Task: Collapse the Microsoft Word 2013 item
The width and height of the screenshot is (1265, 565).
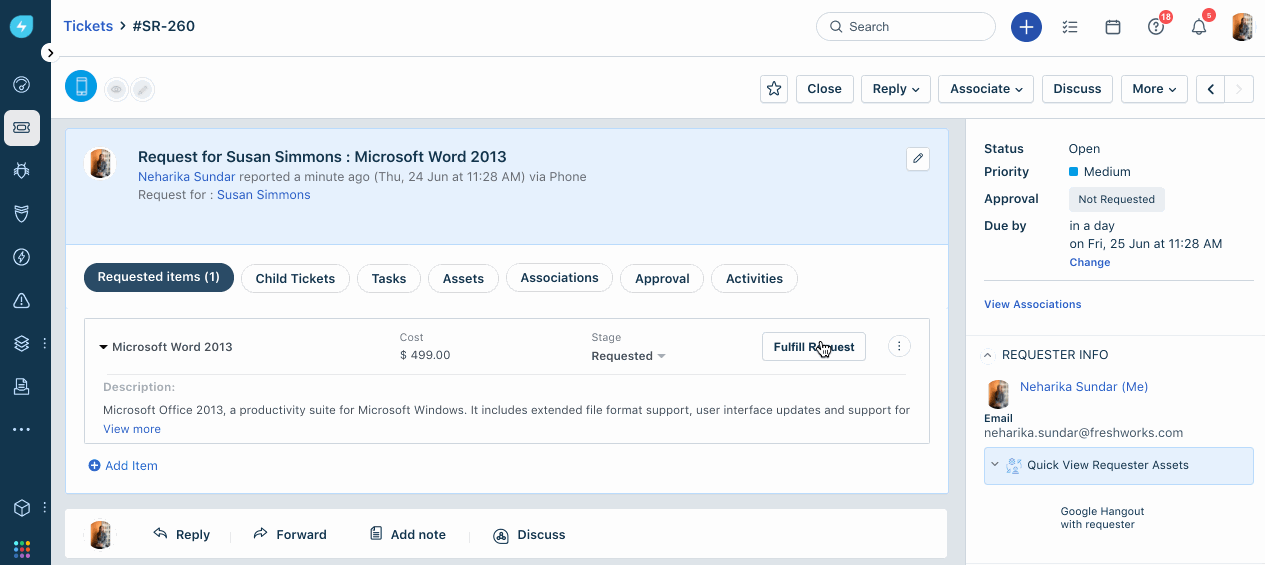Action: click(x=103, y=347)
